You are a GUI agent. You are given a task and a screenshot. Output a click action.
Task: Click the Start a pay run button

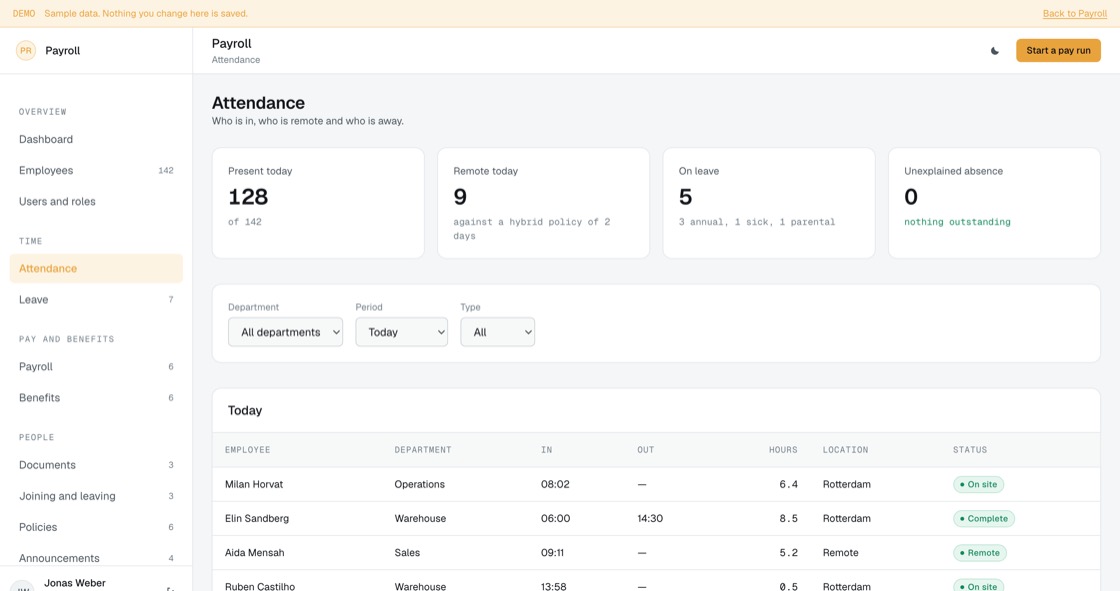coord(1058,51)
